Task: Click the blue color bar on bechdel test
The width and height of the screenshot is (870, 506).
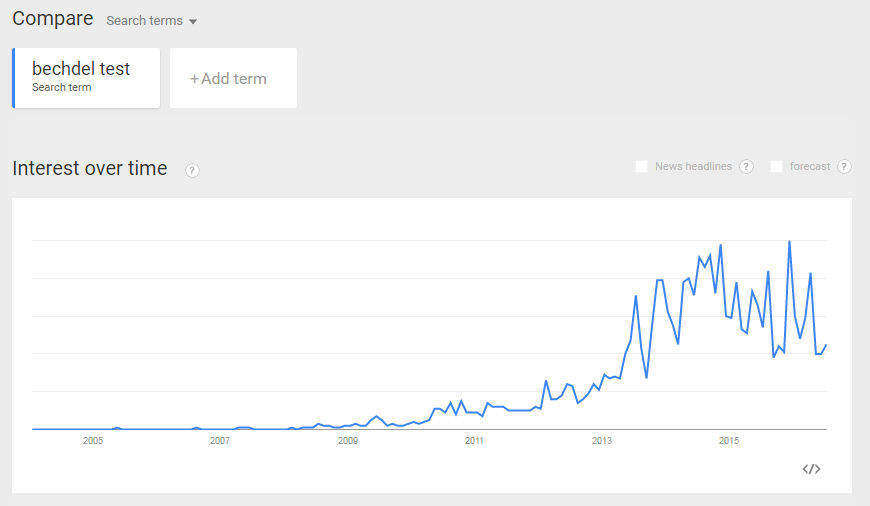Action: (14, 77)
